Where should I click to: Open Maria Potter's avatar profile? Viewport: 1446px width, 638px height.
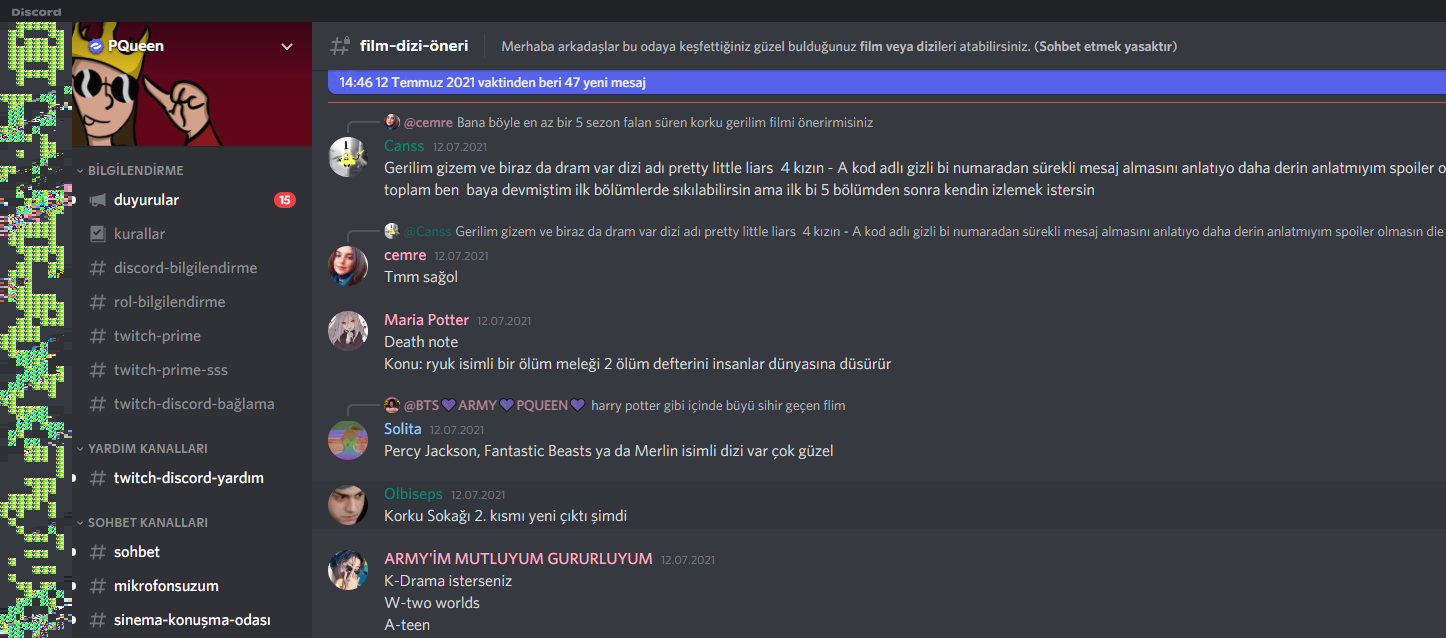click(x=348, y=330)
